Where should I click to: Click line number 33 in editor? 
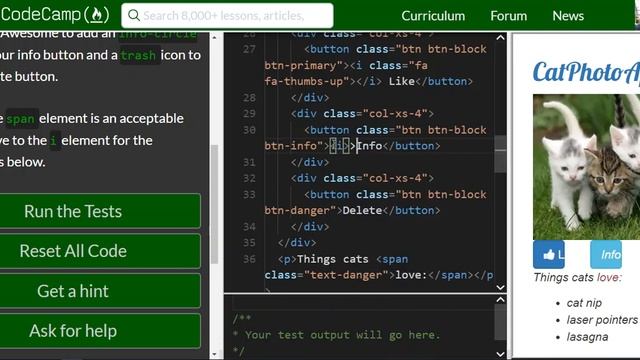pos(249,194)
